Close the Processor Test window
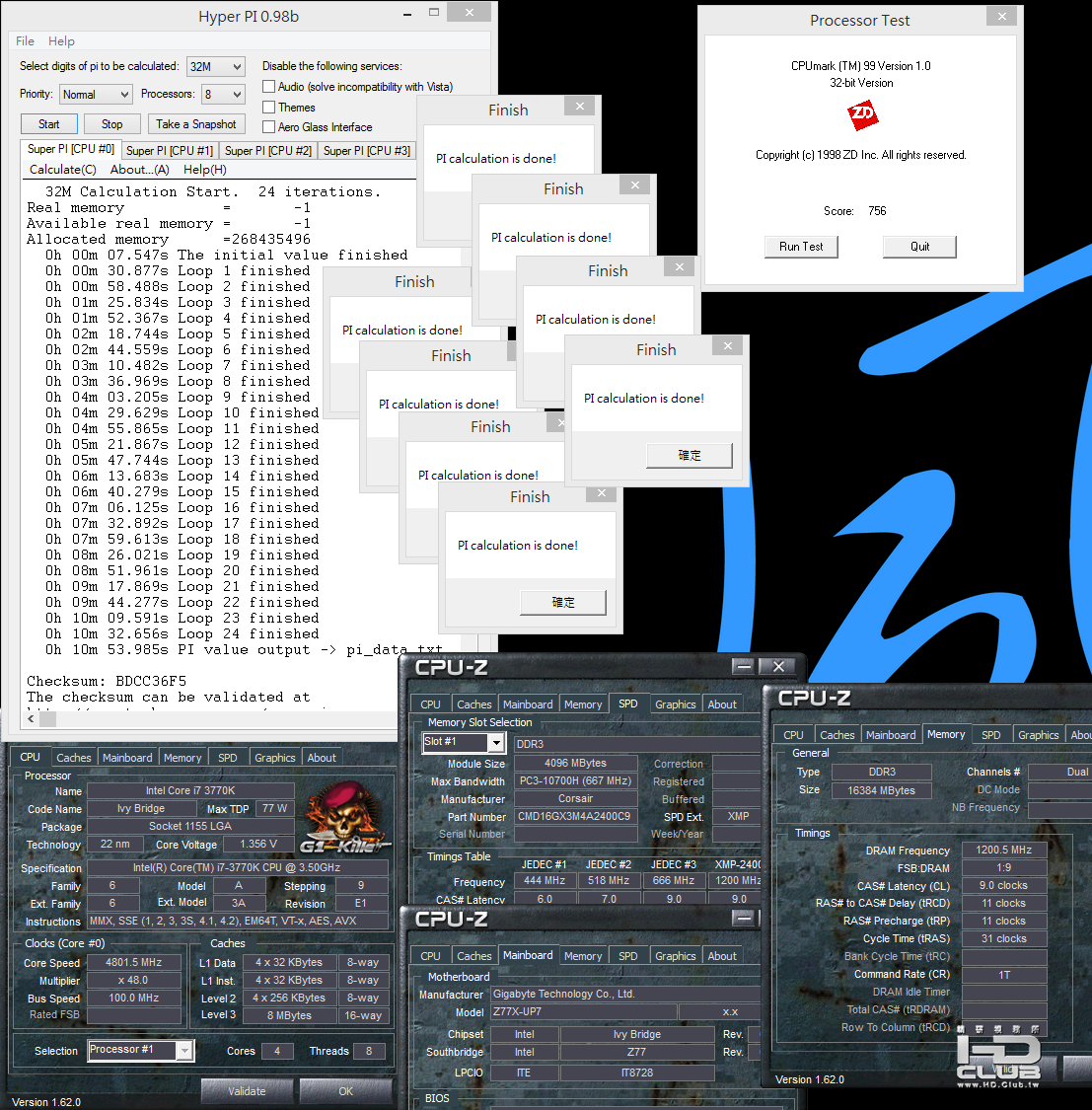The width and height of the screenshot is (1092, 1110). pyautogui.click(x=1001, y=17)
